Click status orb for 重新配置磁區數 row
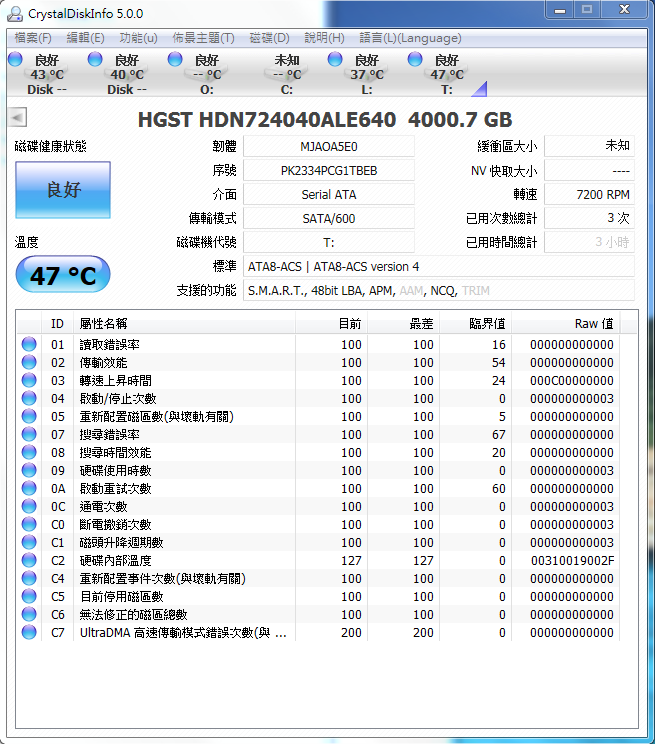The width and height of the screenshot is (655, 744). pos(29,416)
